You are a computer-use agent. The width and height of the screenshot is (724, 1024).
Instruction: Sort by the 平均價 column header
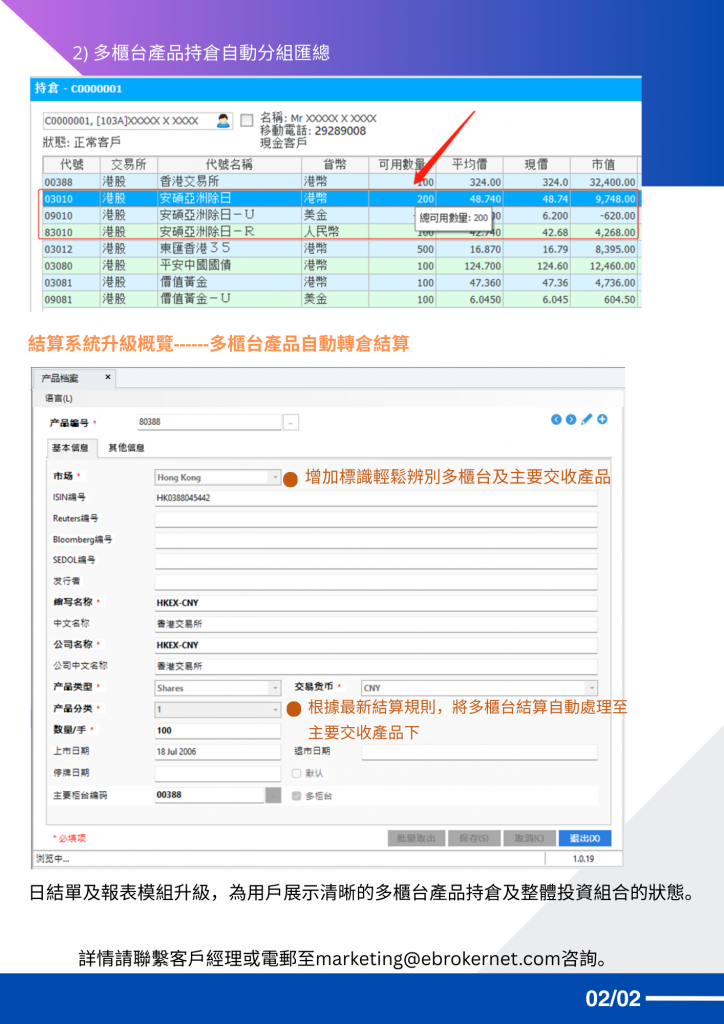(469, 165)
